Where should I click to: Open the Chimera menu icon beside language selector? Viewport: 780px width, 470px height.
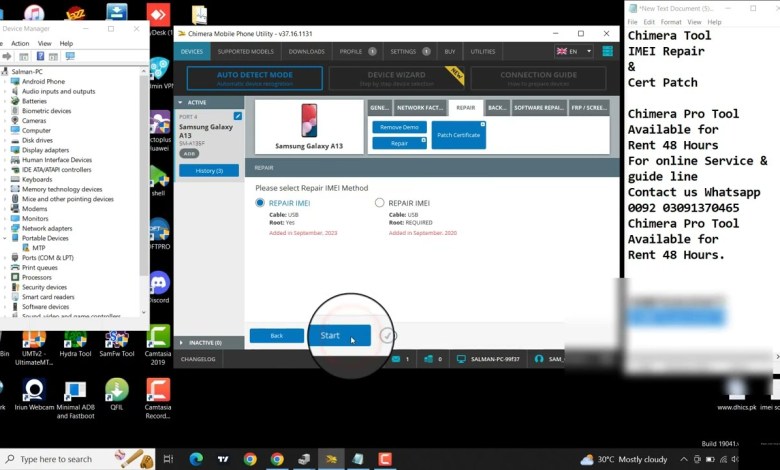607,51
